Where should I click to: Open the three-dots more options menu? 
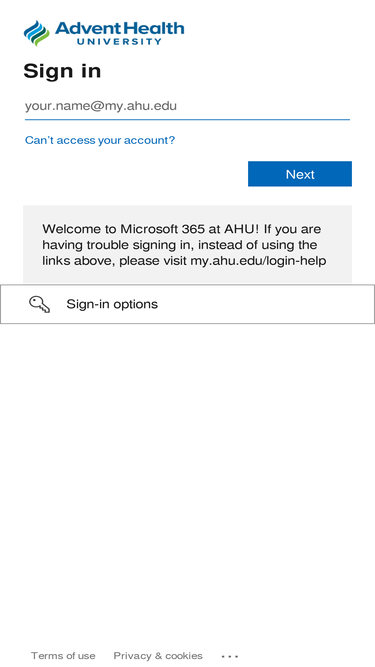click(230, 656)
